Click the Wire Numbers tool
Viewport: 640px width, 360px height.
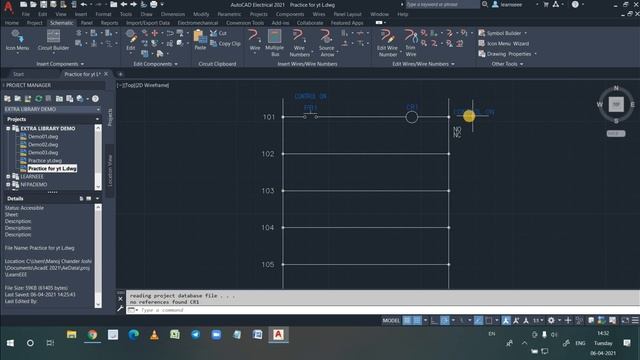coord(299,42)
